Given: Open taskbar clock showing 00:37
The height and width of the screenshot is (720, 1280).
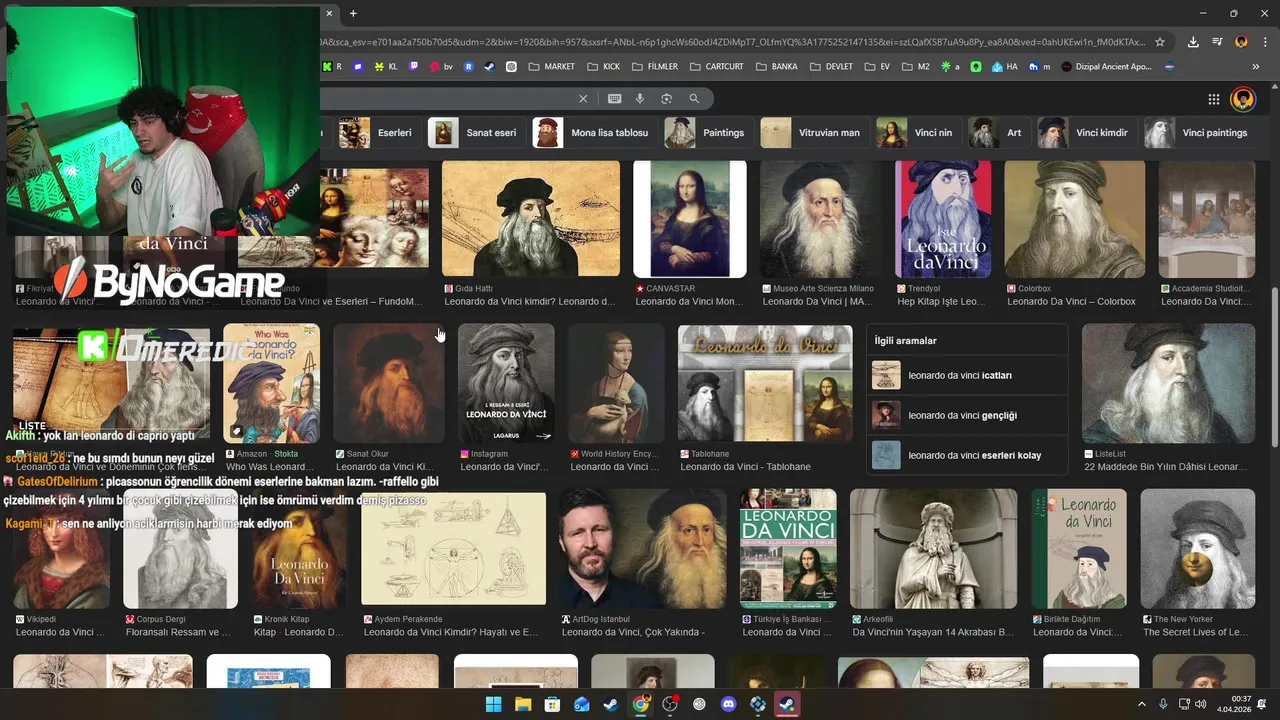Looking at the screenshot, I should pyautogui.click(x=1241, y=704).
